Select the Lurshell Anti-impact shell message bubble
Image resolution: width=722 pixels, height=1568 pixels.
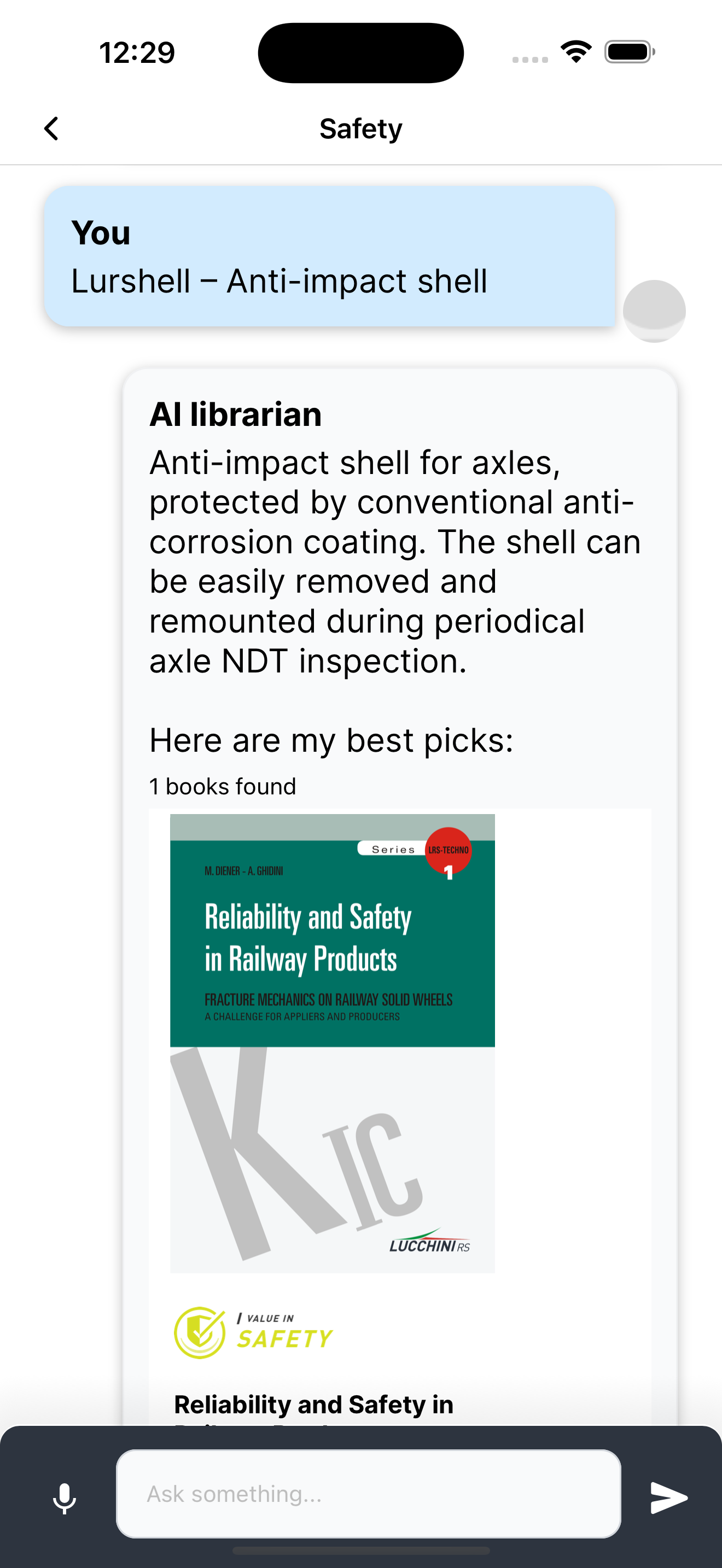[x=329, y=256]
